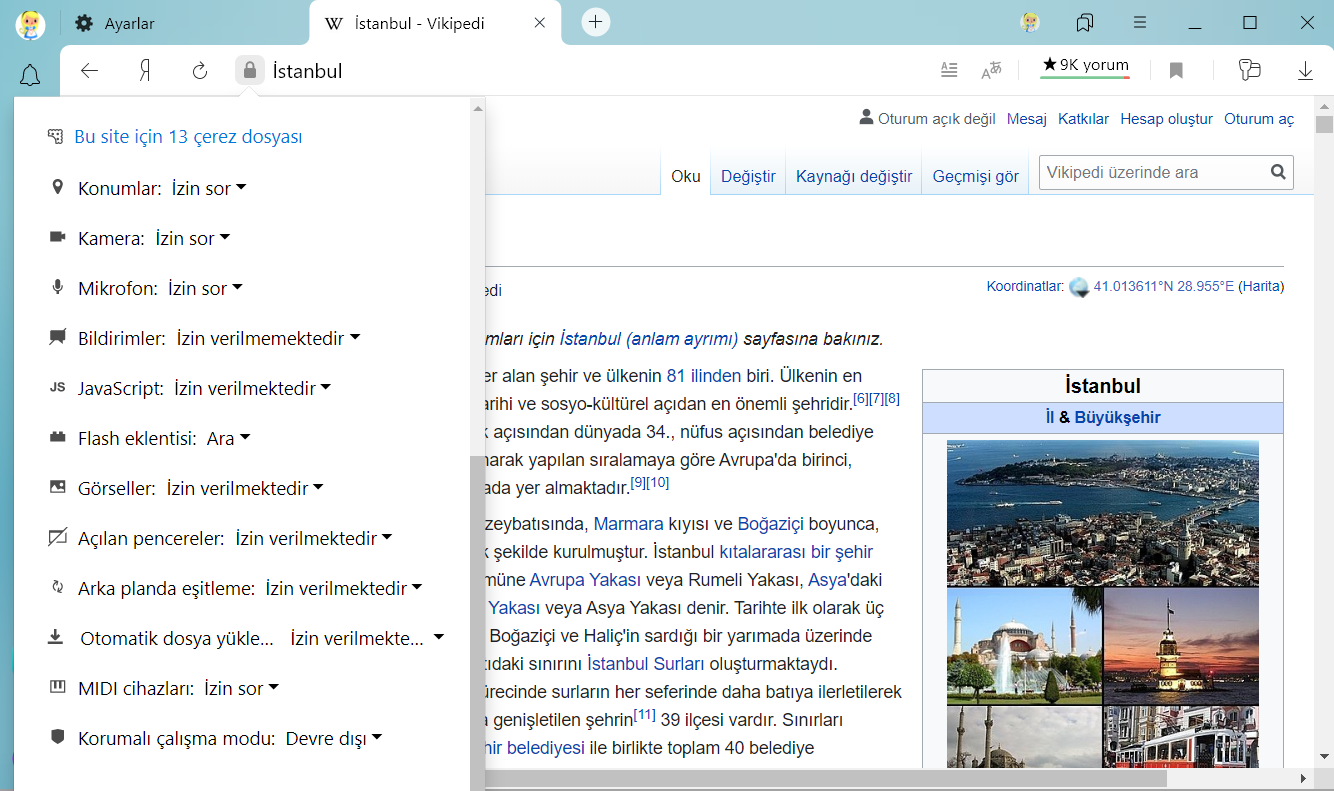The width and height of the screenshot is (1334, 791).
Task: Click the padlock site info icon
Action: [x=250, y=70]
